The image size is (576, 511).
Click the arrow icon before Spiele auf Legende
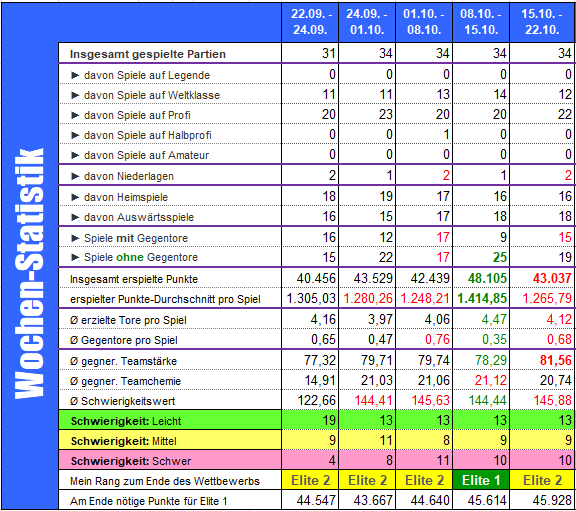click(75, 75)
